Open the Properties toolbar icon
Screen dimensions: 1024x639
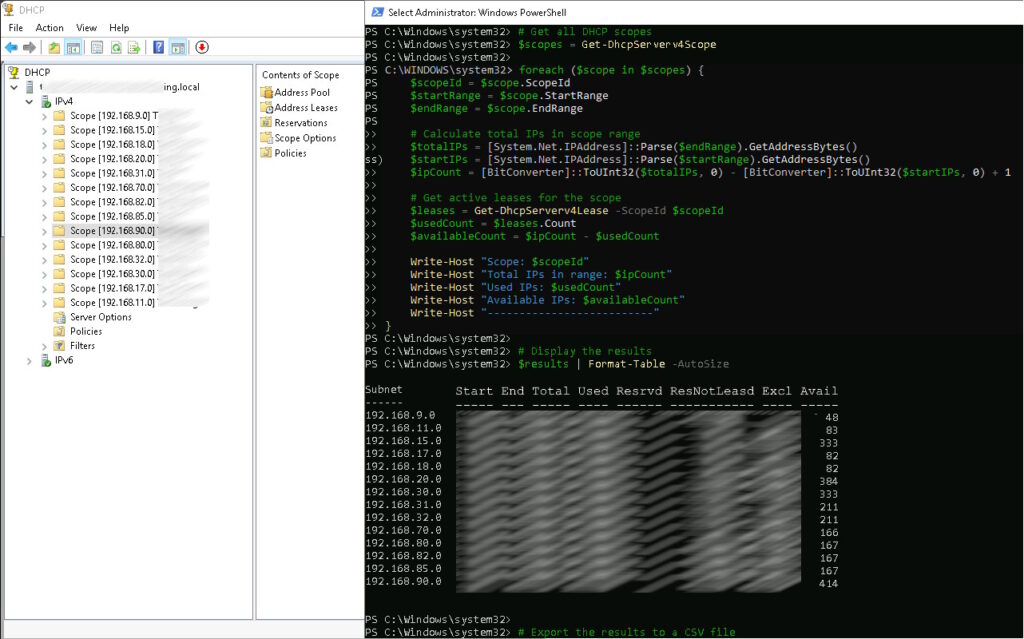[97, 47]
